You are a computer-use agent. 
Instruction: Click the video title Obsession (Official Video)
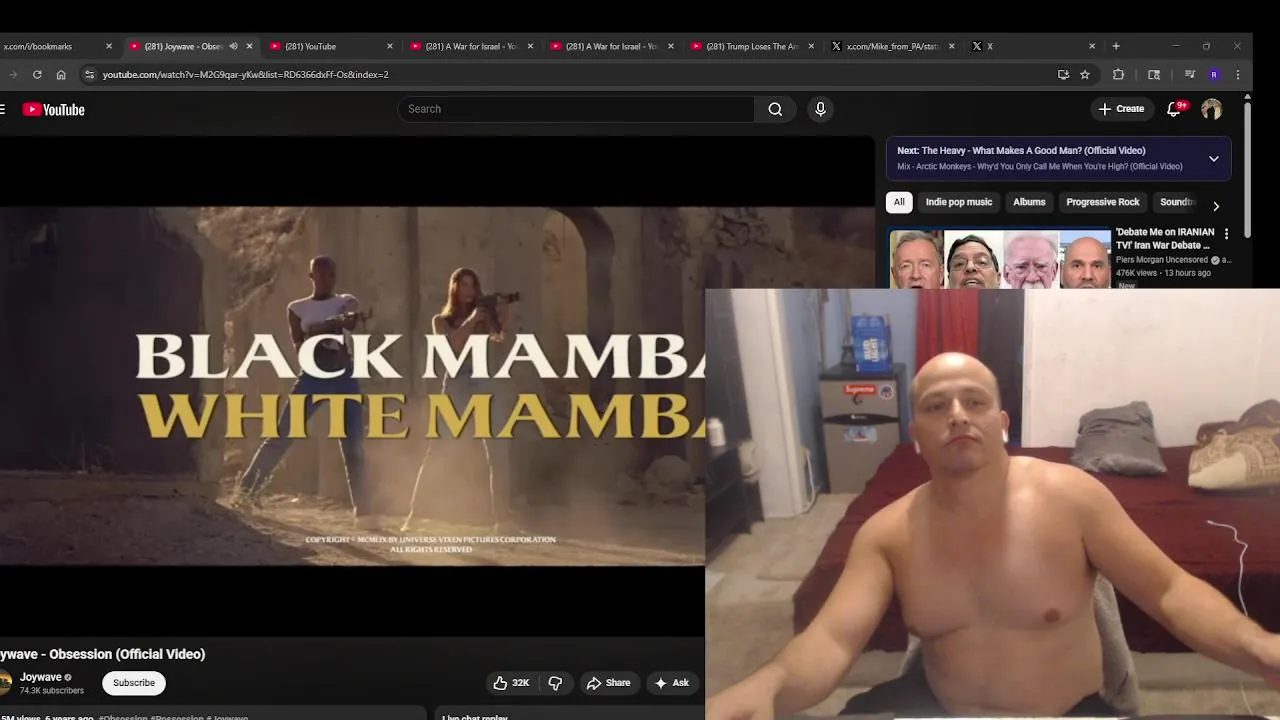(102, 654)
